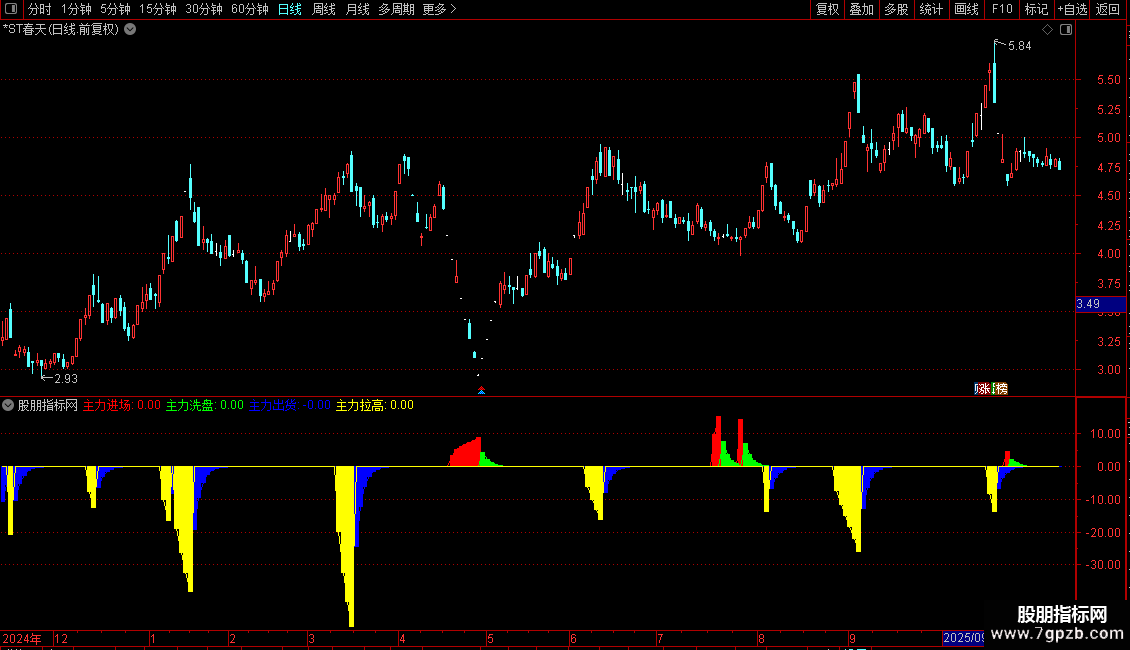The height and width of the screenshot is (650, 1130).
Task: Expand the 更多 period options
Action: coord(439,9)
